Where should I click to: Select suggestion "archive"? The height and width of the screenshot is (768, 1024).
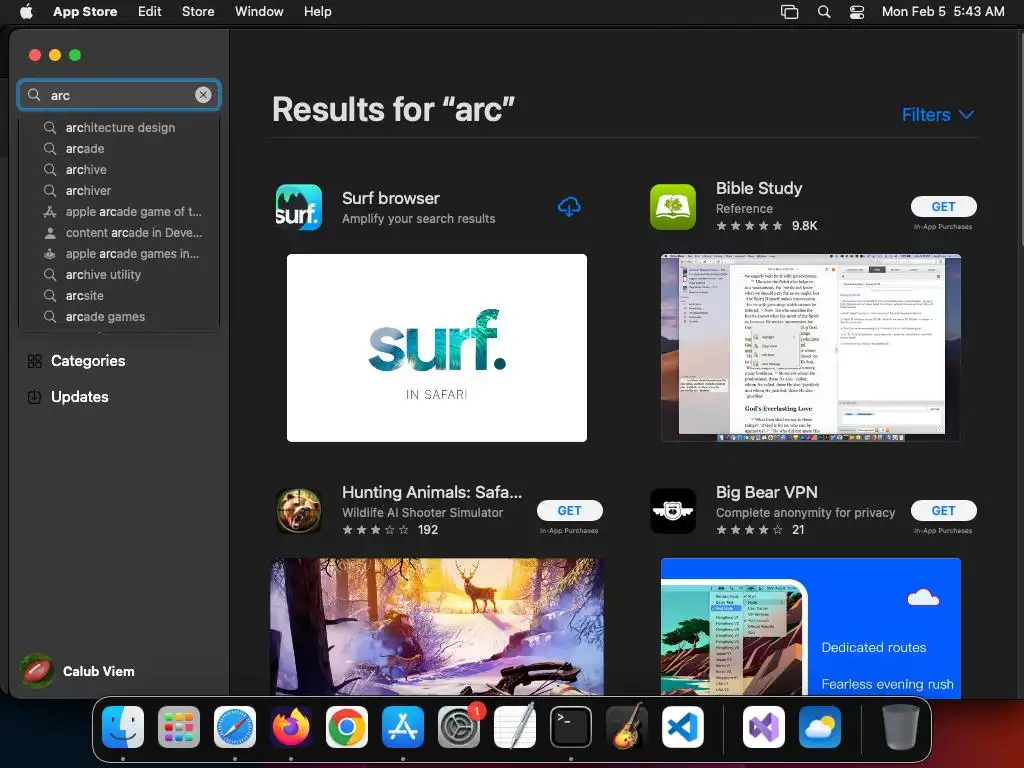point(120,170)
